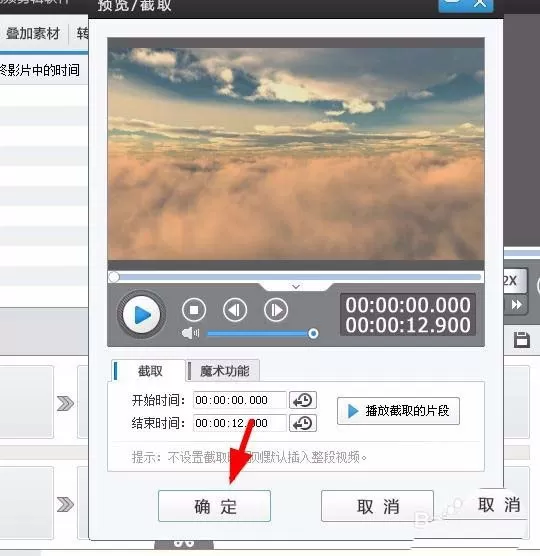The height and width of the screenshot is (556, 540).
Task: Mute the preview speaker icon
Action: (190, 333)
